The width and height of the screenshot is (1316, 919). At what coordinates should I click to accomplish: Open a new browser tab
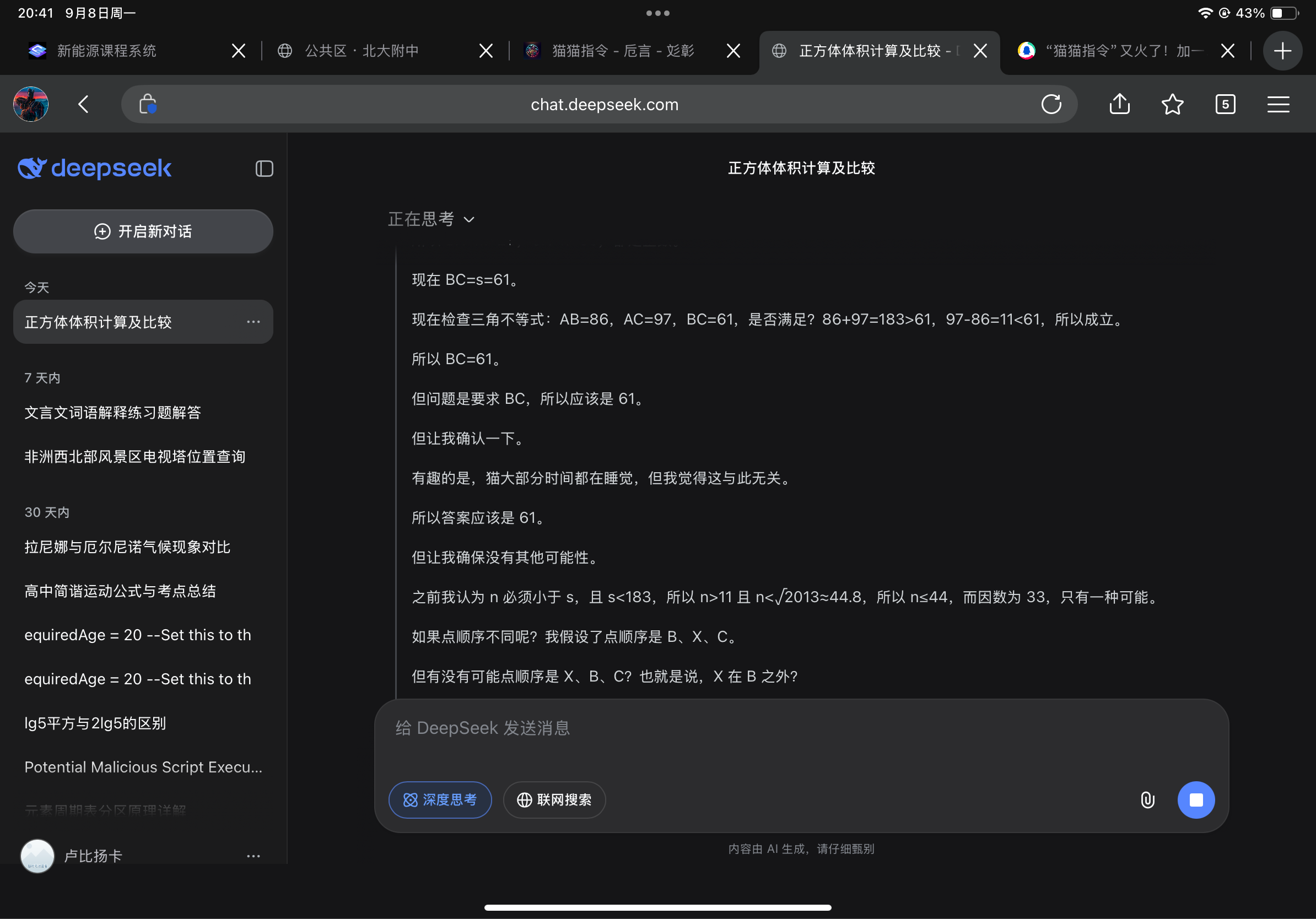point(1282,51)
